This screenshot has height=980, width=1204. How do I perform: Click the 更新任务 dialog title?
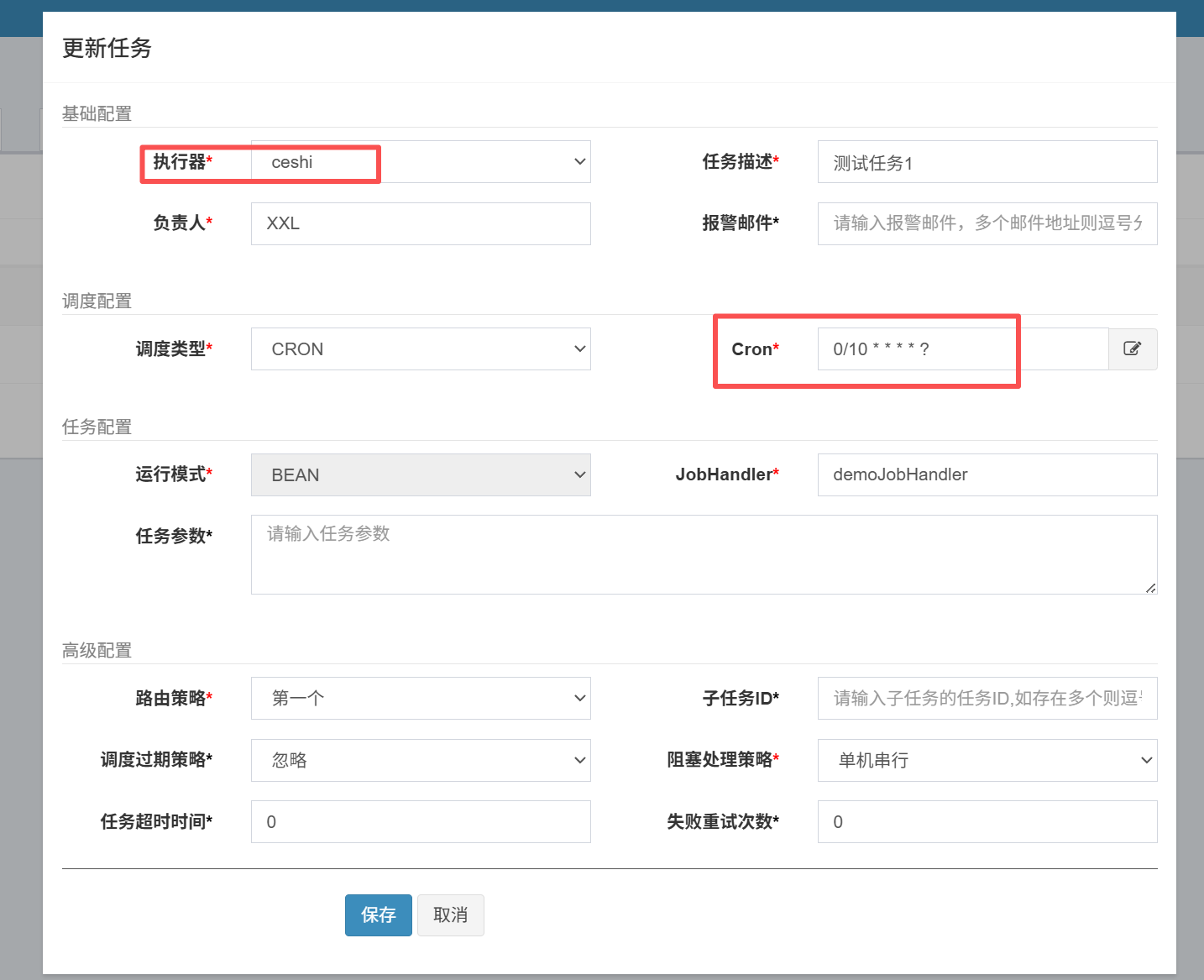(107, 49)
